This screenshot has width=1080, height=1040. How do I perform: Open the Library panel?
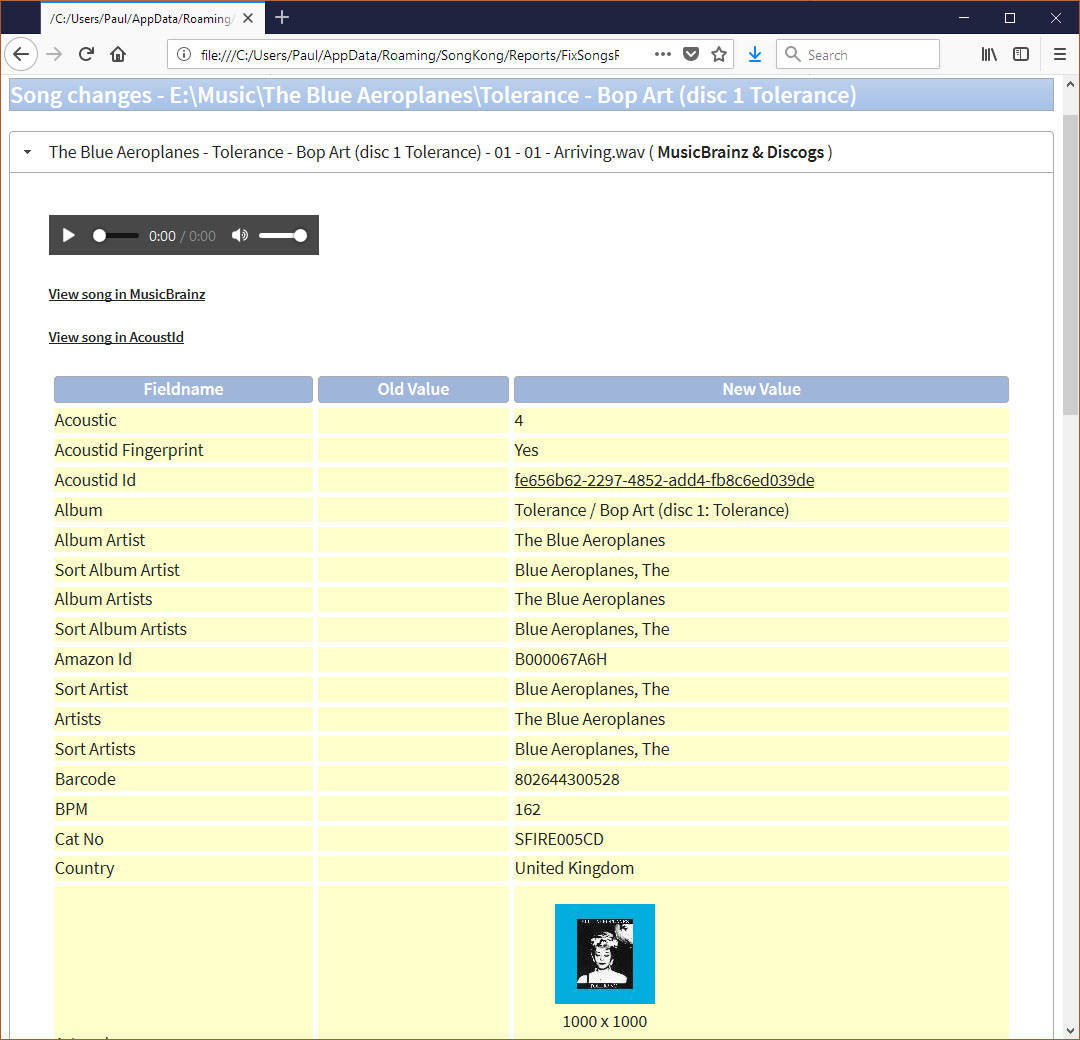[x=988, y=54]
